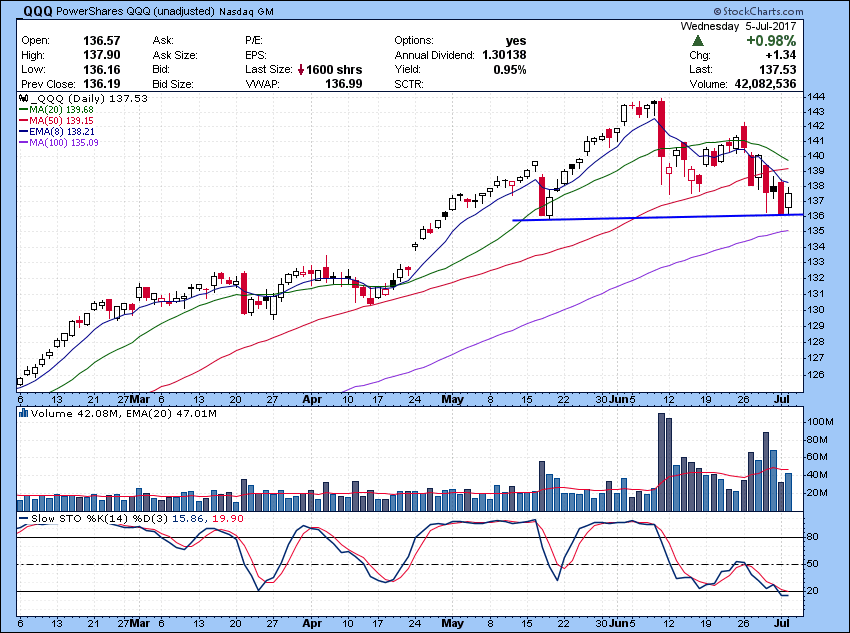850x633 pixels.
Task: Click the 80M label on the volume axis
Action: point(817,440)
